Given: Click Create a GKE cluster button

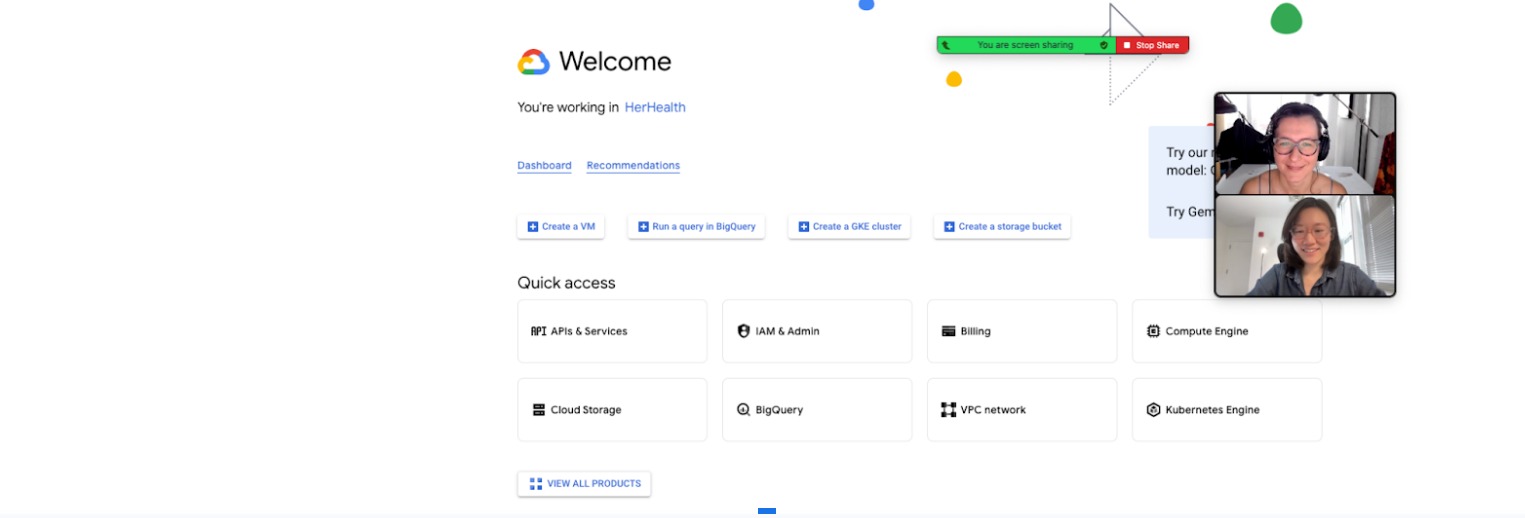Looking at the screenshot, I should pyautogui.click(x=849, y=227).
